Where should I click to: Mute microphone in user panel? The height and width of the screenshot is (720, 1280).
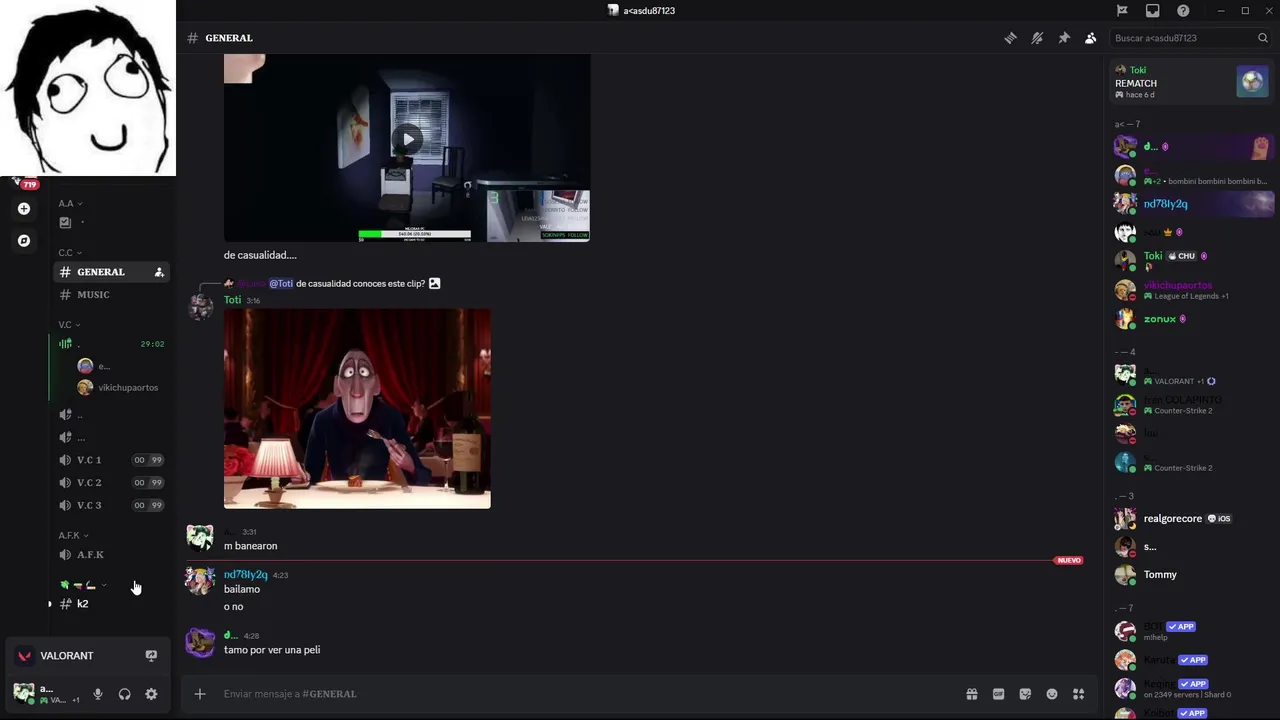coord(98,694)
